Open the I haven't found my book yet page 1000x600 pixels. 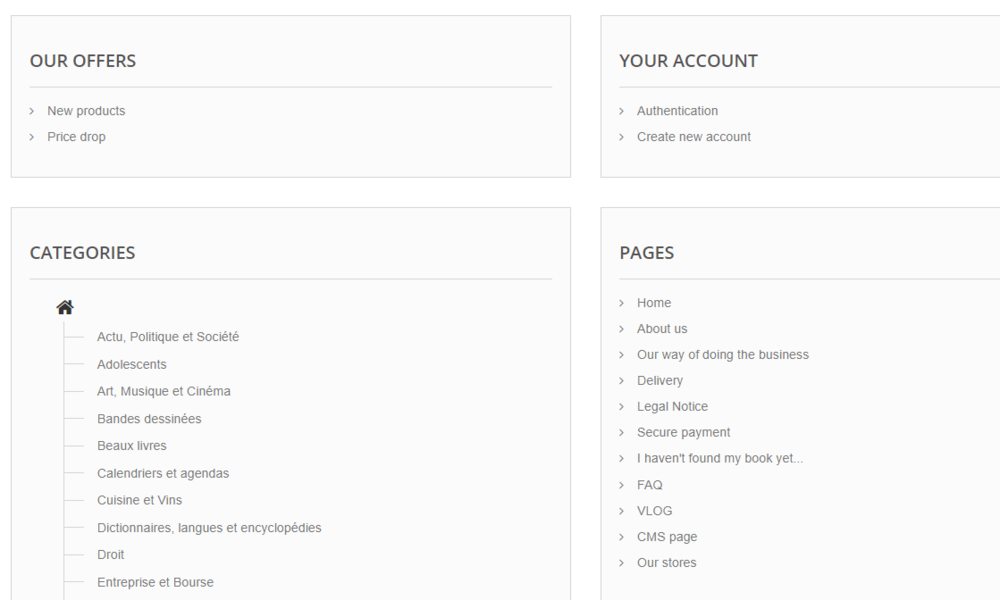[720, 458]
